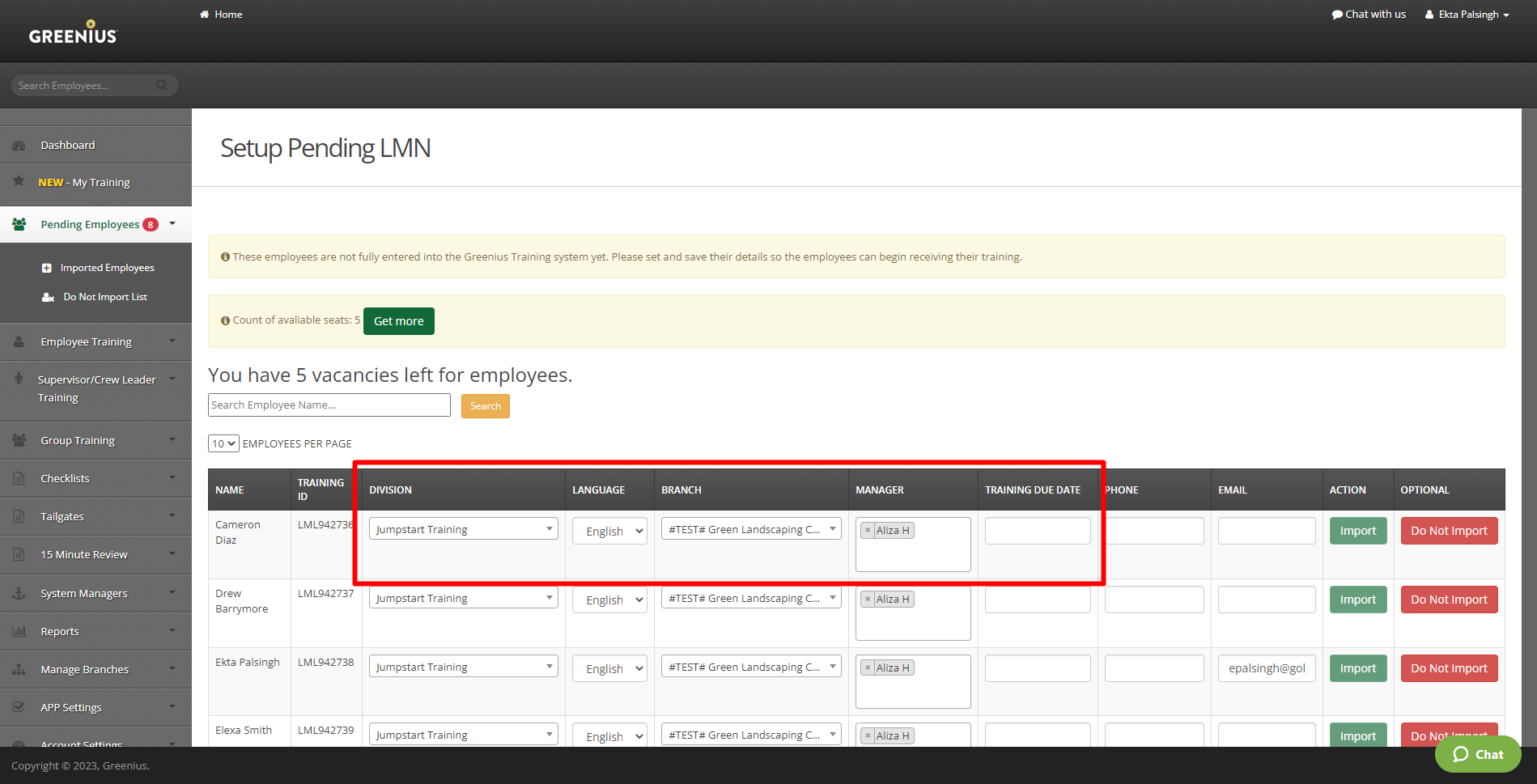Remove Aliza H manager for Drew Barrymore
Viewport: 1537px width, 784px height.
click(868, 600)
